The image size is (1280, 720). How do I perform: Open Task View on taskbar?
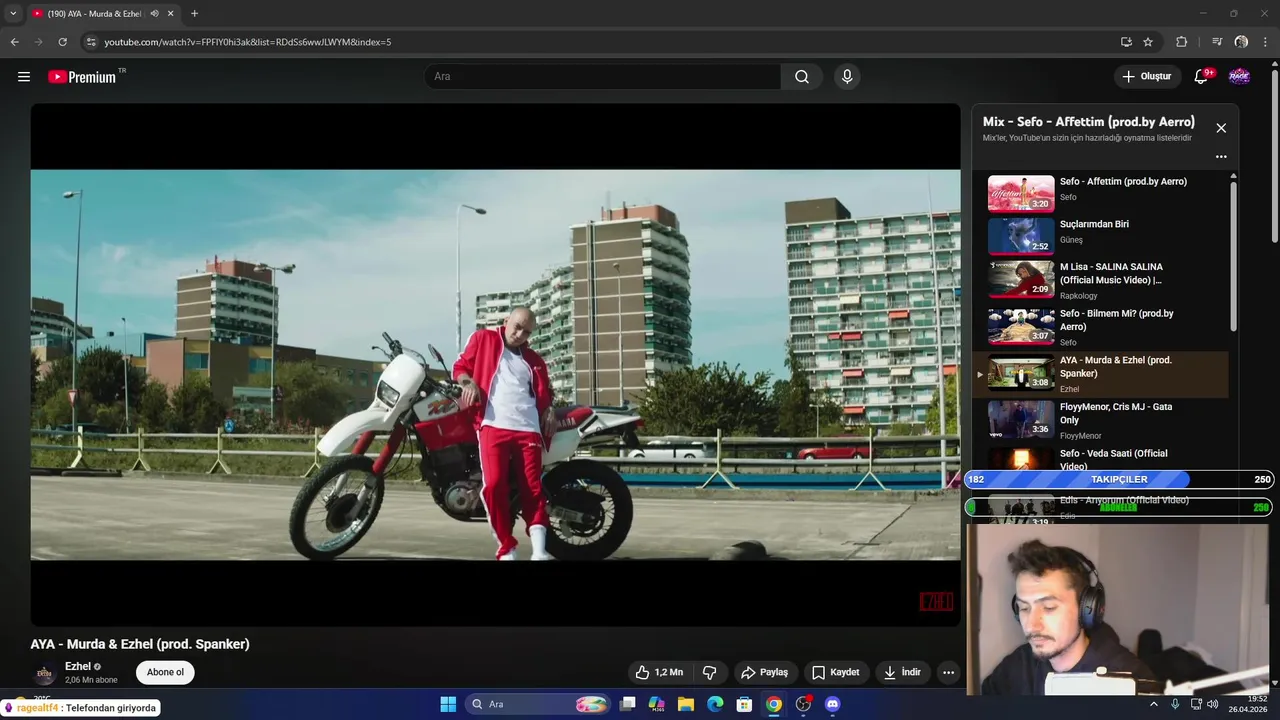(x=627, y=704)
